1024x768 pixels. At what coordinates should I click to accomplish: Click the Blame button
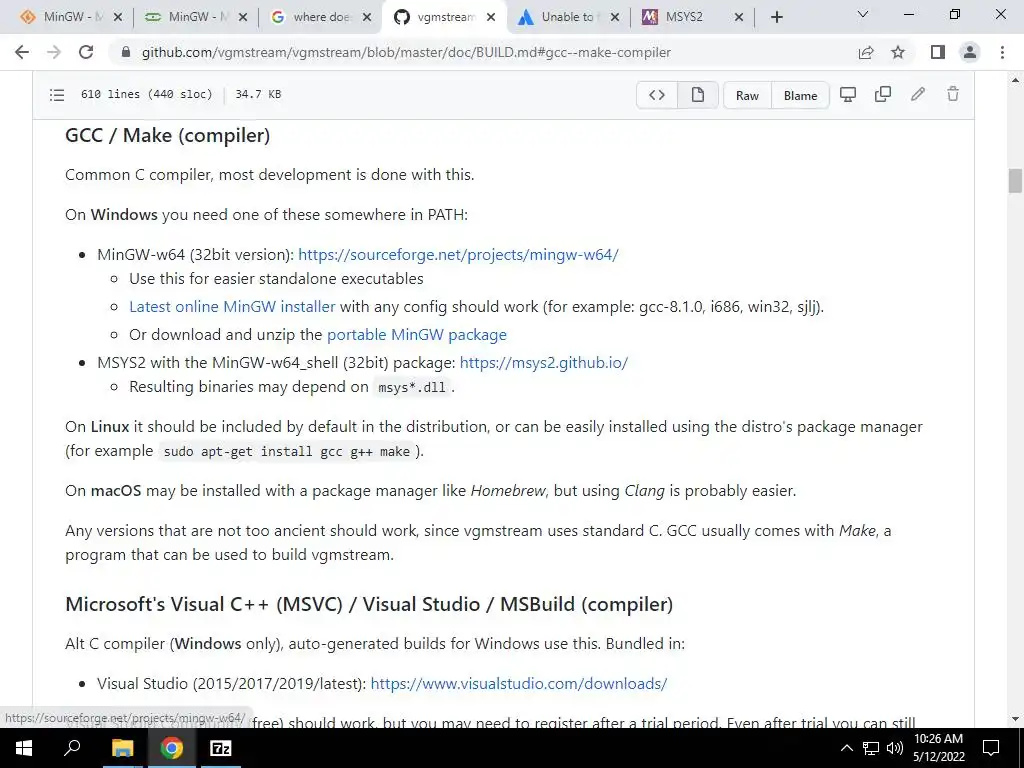tap(800, 95)
